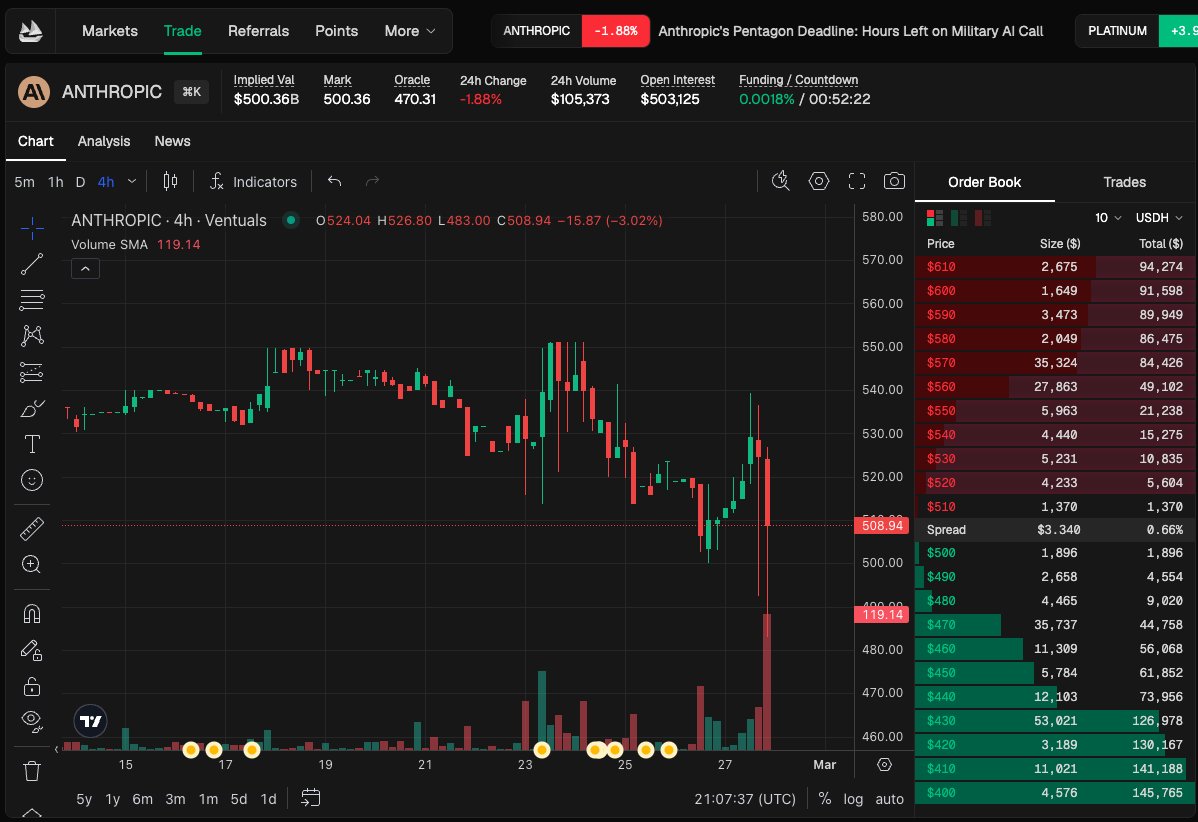This screenshot has width=1198, height=822.
Task: Click the first event marker near date 15
Action: tap(191, 750)
